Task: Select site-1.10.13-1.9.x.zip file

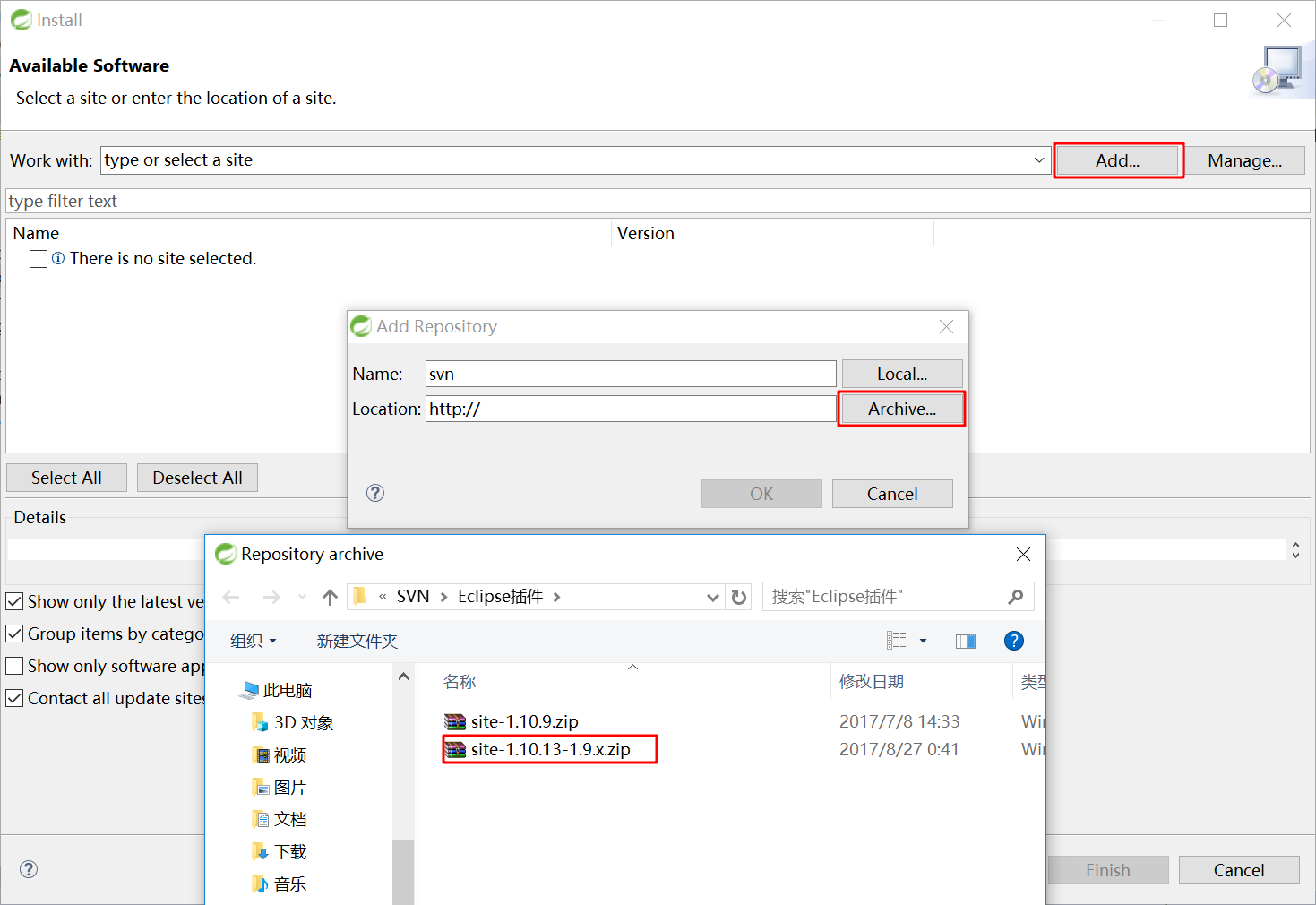Action: pos(550,749)
